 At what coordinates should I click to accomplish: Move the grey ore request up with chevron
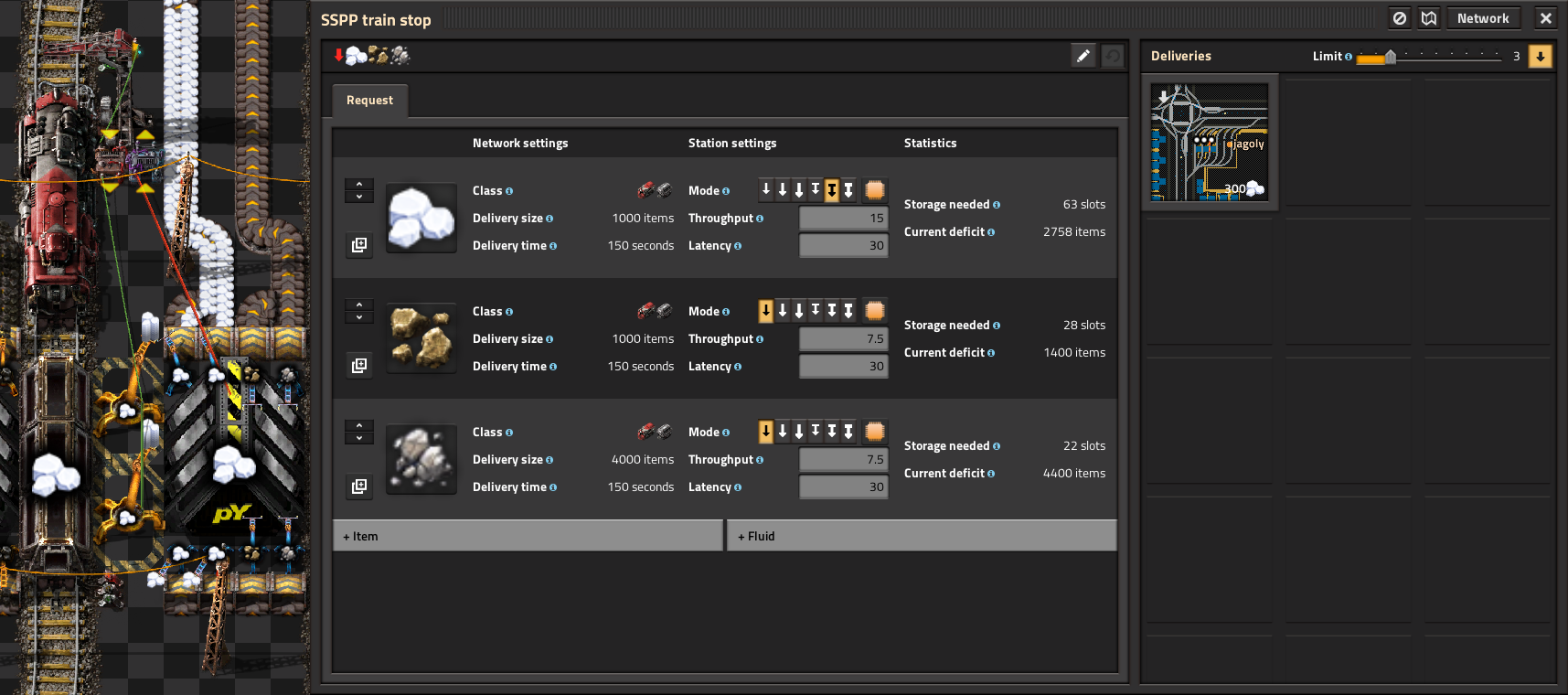point(359,425)
